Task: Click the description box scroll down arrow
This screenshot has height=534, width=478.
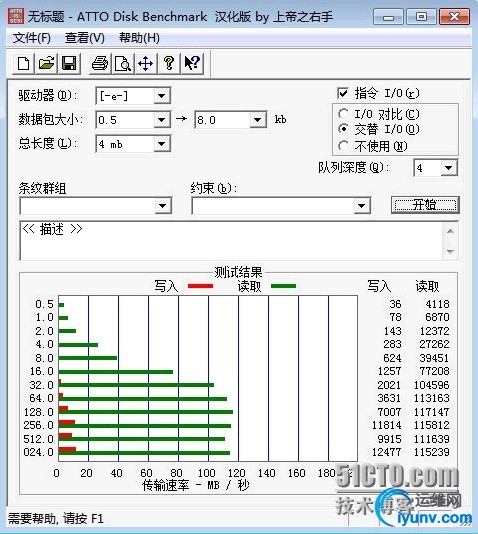Action: pos(450,252)
